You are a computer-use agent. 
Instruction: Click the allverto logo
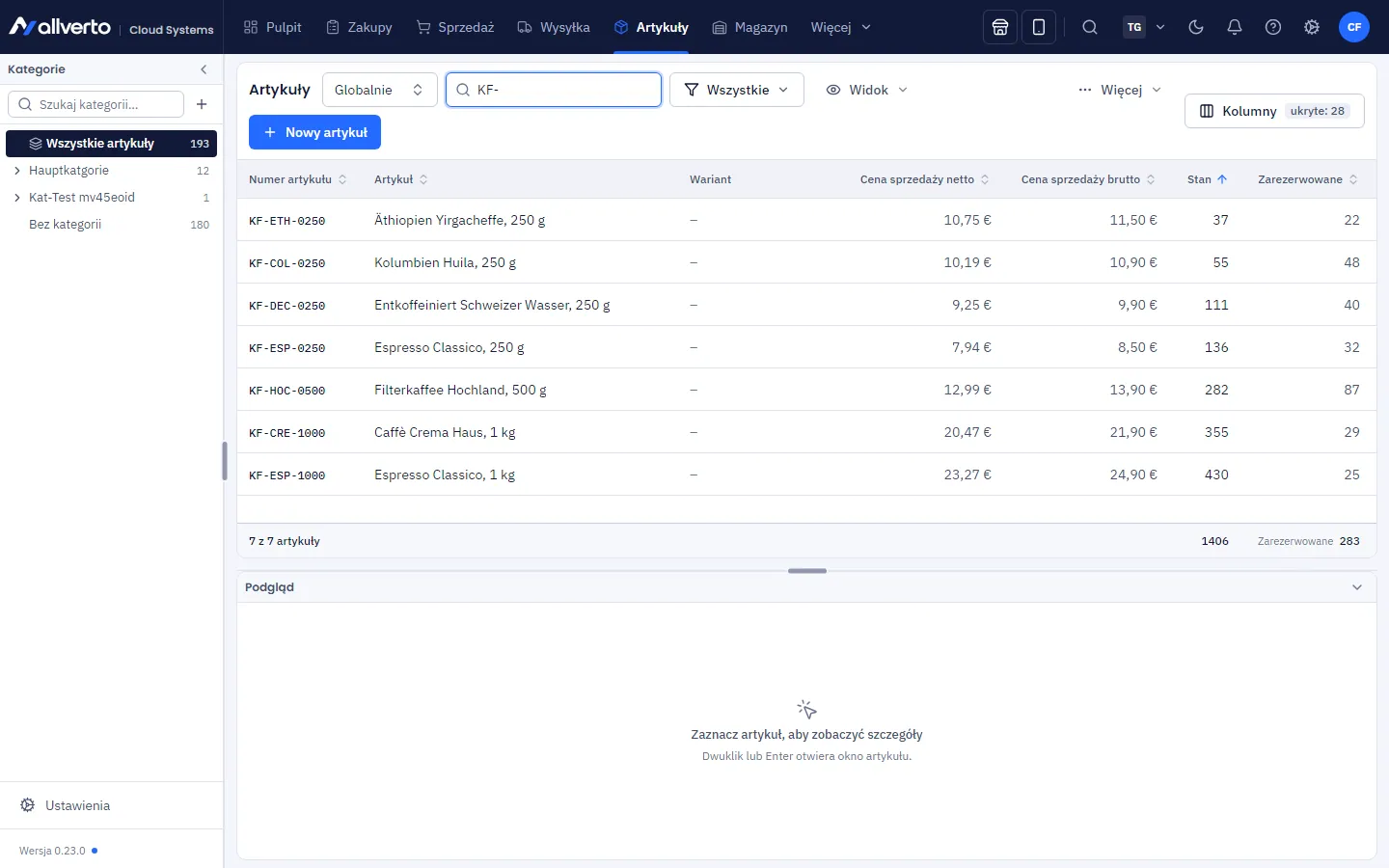[60, 27]
